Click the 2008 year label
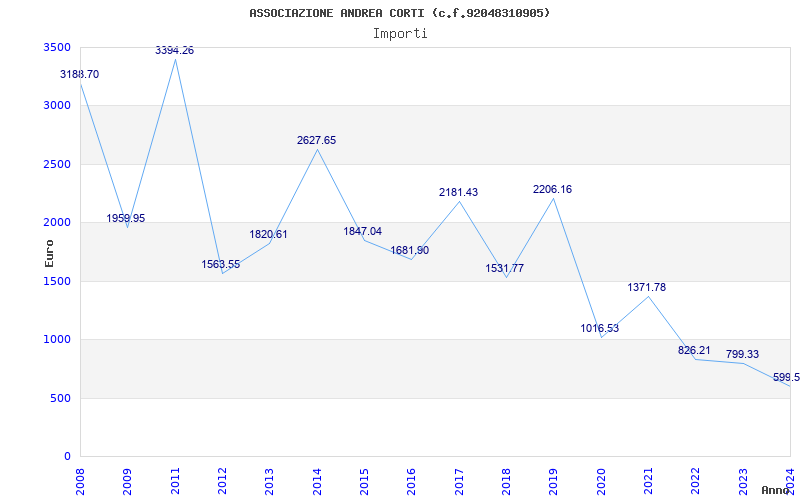Image resolution: width=800 pixels, height=500 pixels. tap(80, 481)
